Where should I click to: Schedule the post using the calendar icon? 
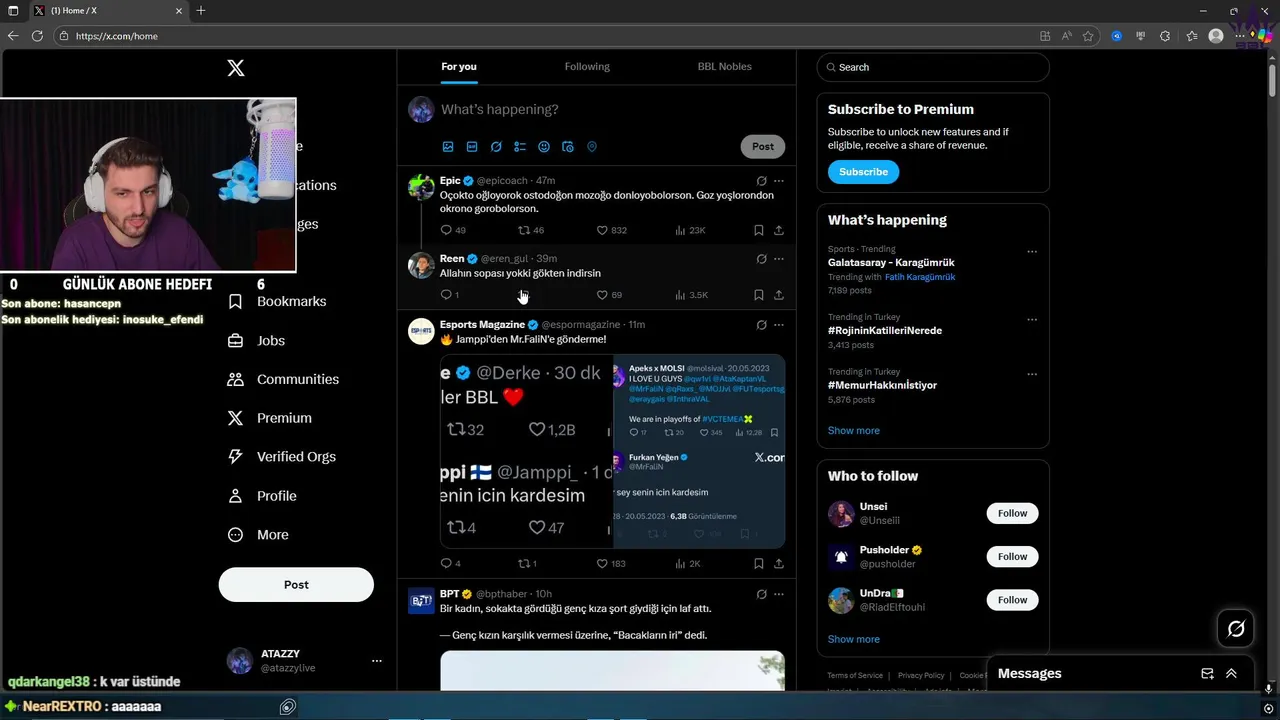tap(568, 147)
